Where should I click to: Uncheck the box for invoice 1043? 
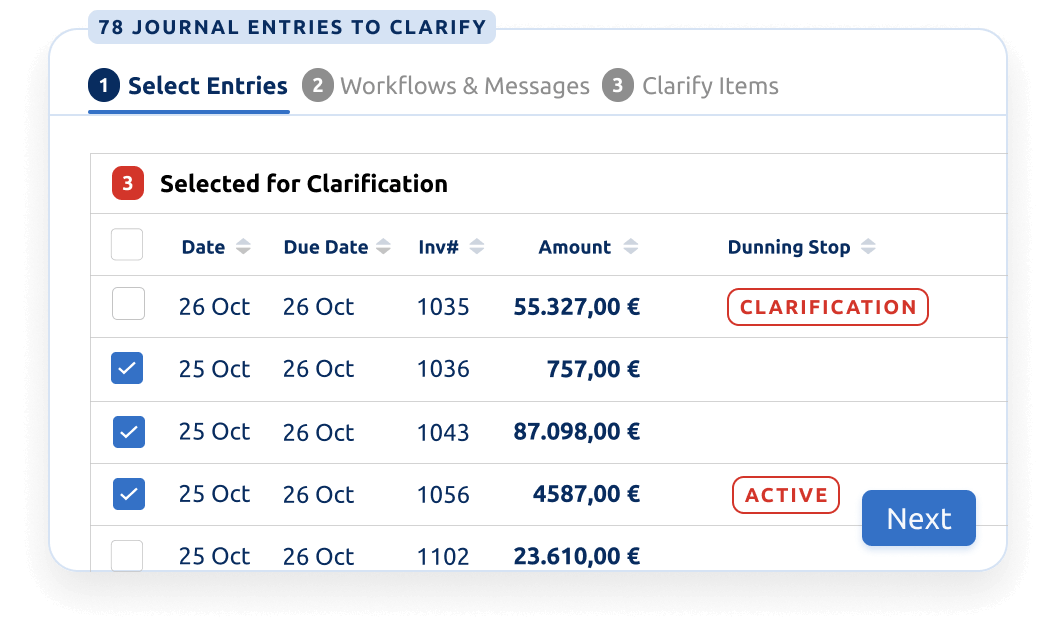129,432
